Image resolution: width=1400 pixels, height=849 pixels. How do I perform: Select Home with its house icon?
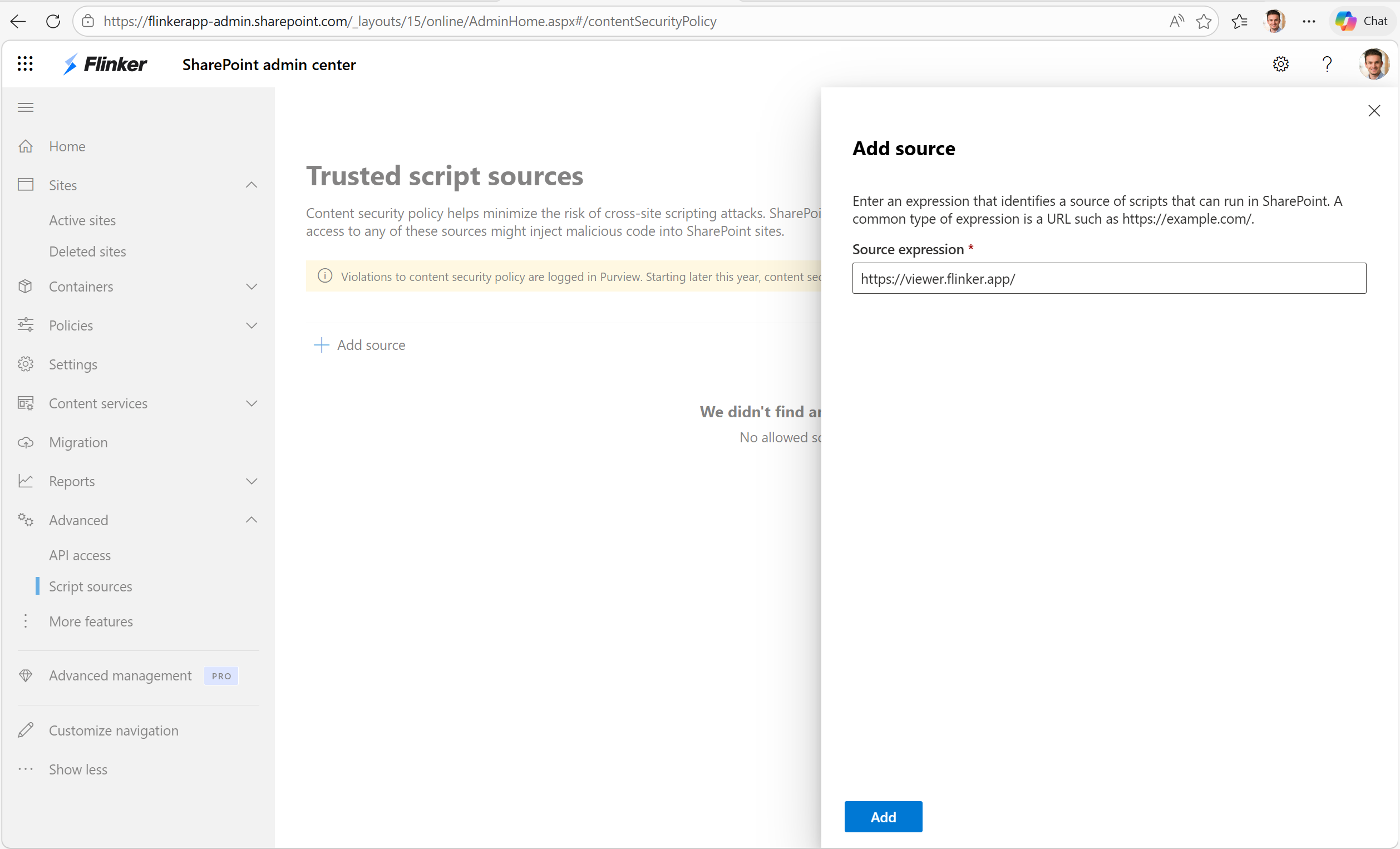click(67, 146)
